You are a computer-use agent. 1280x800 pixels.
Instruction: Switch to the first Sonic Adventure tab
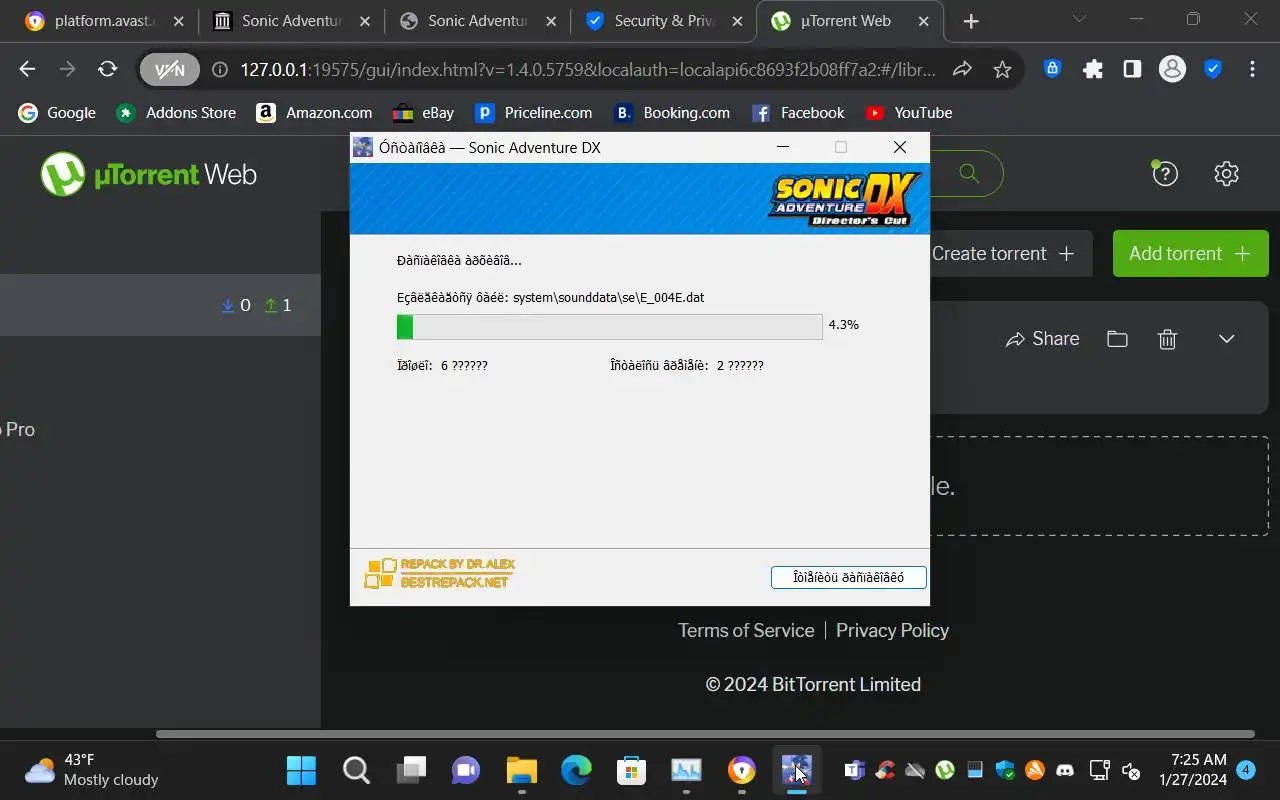point(290,21)
